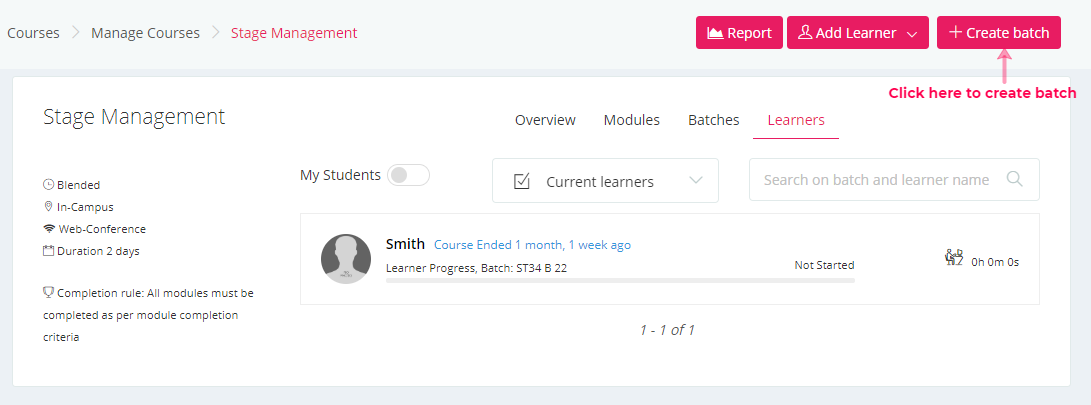This screenshot has height=405, width=1091.
Task: Click the Report chart icon
Action: 715,33
